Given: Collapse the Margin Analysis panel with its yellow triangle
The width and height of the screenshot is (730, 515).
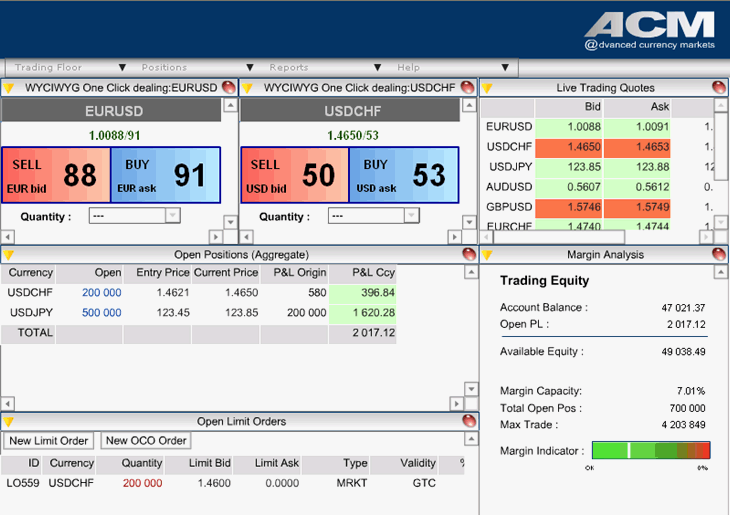Looking at the screenshot, I should click(487, 255).
